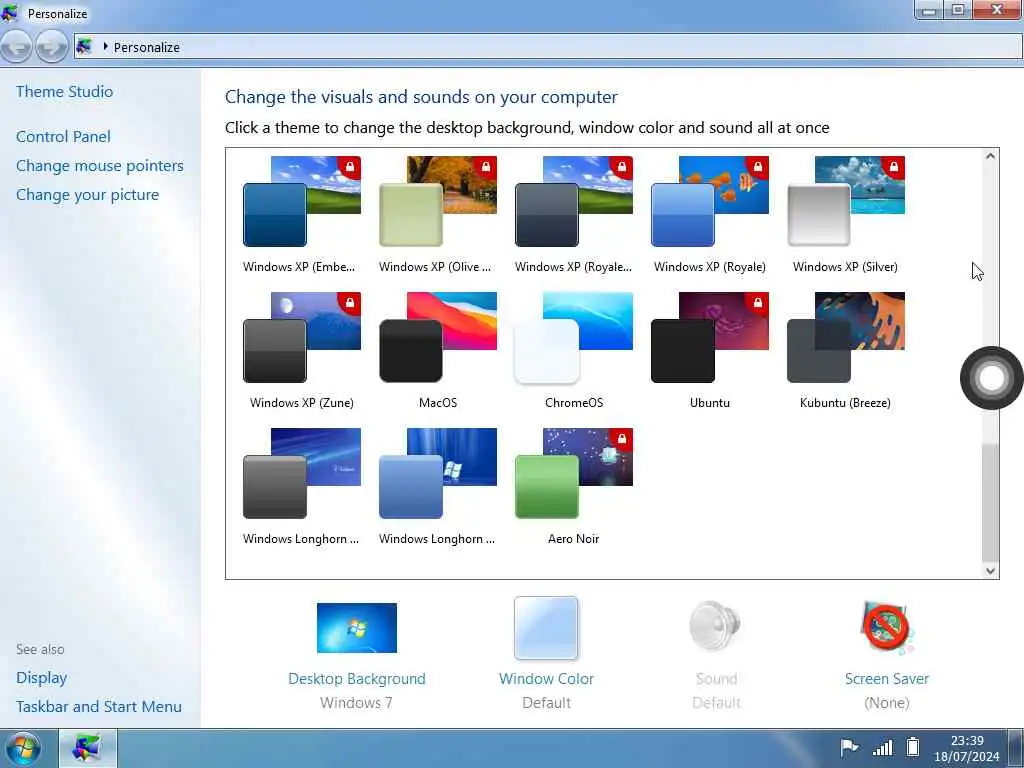Click the theme list scroll up arrow
Viewport: 1024px width, 768px height.
pos(990,156)
